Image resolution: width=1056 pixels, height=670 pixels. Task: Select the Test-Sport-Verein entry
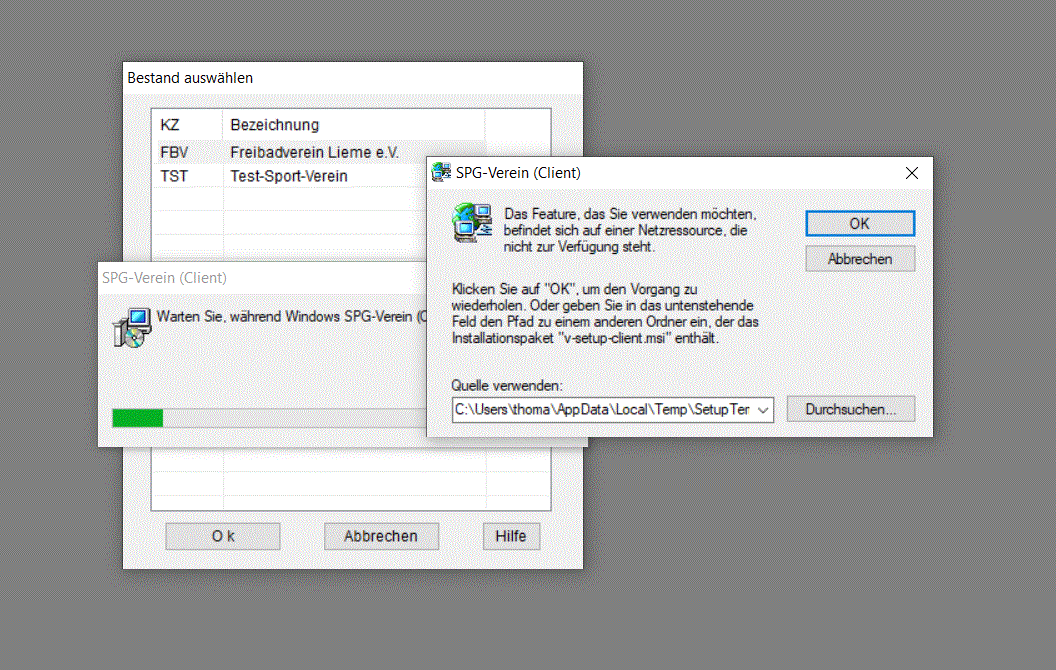pyautogui.click(x=289, y=176)
